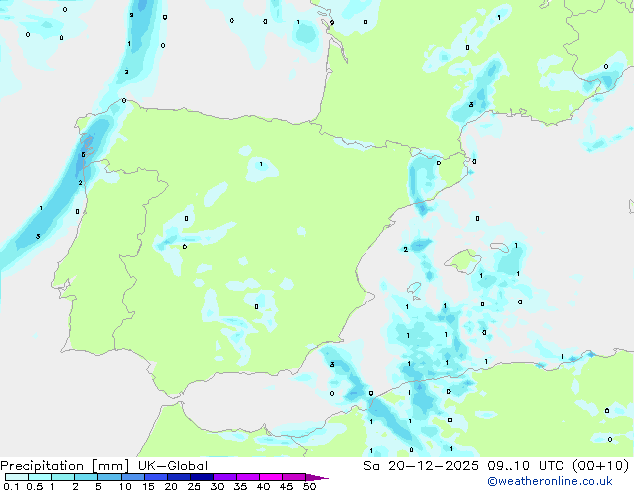Click the "Precipitation [mm]" title text
Image resolution: width=634 pixels, height=490 pixels.
tap(65, 466)
